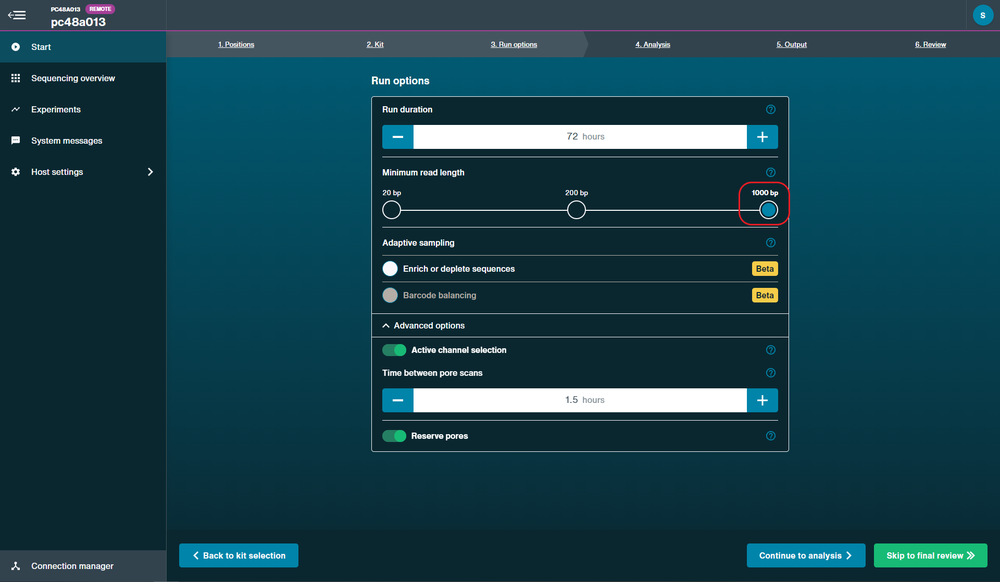Open System messages chat icon
The width and height of the screenshot is (1000, 582).
15,141
